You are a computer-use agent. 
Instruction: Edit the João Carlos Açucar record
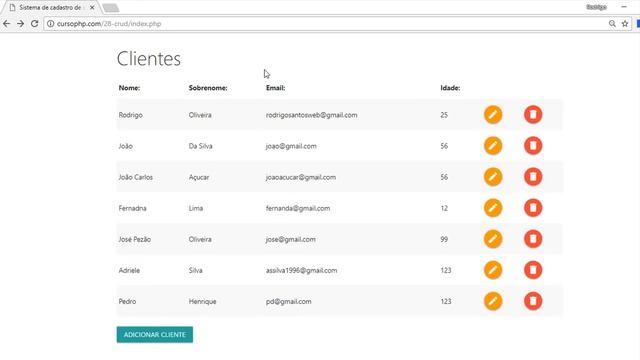493,177
